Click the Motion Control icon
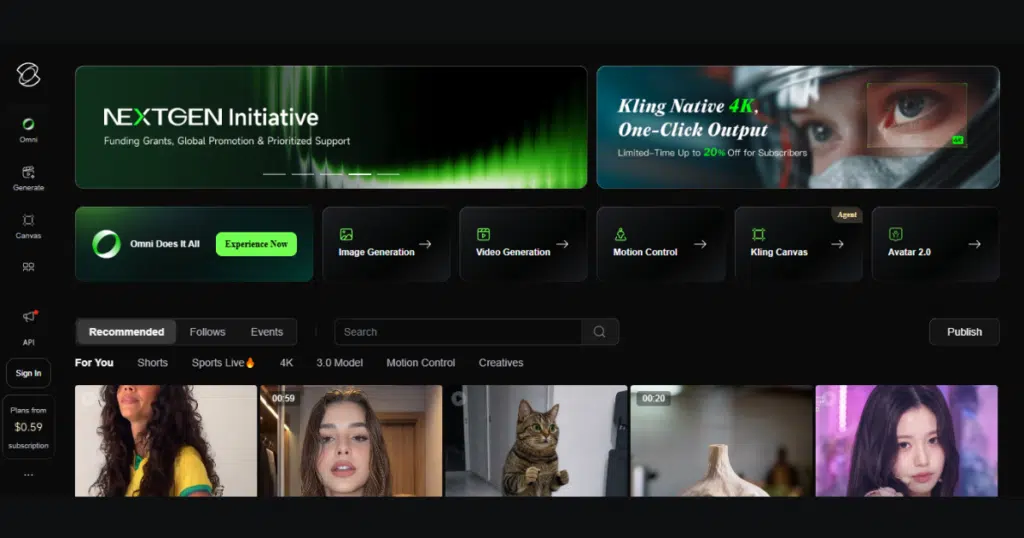The width and height of the screenshot is (1024, 538). (620, 234)
